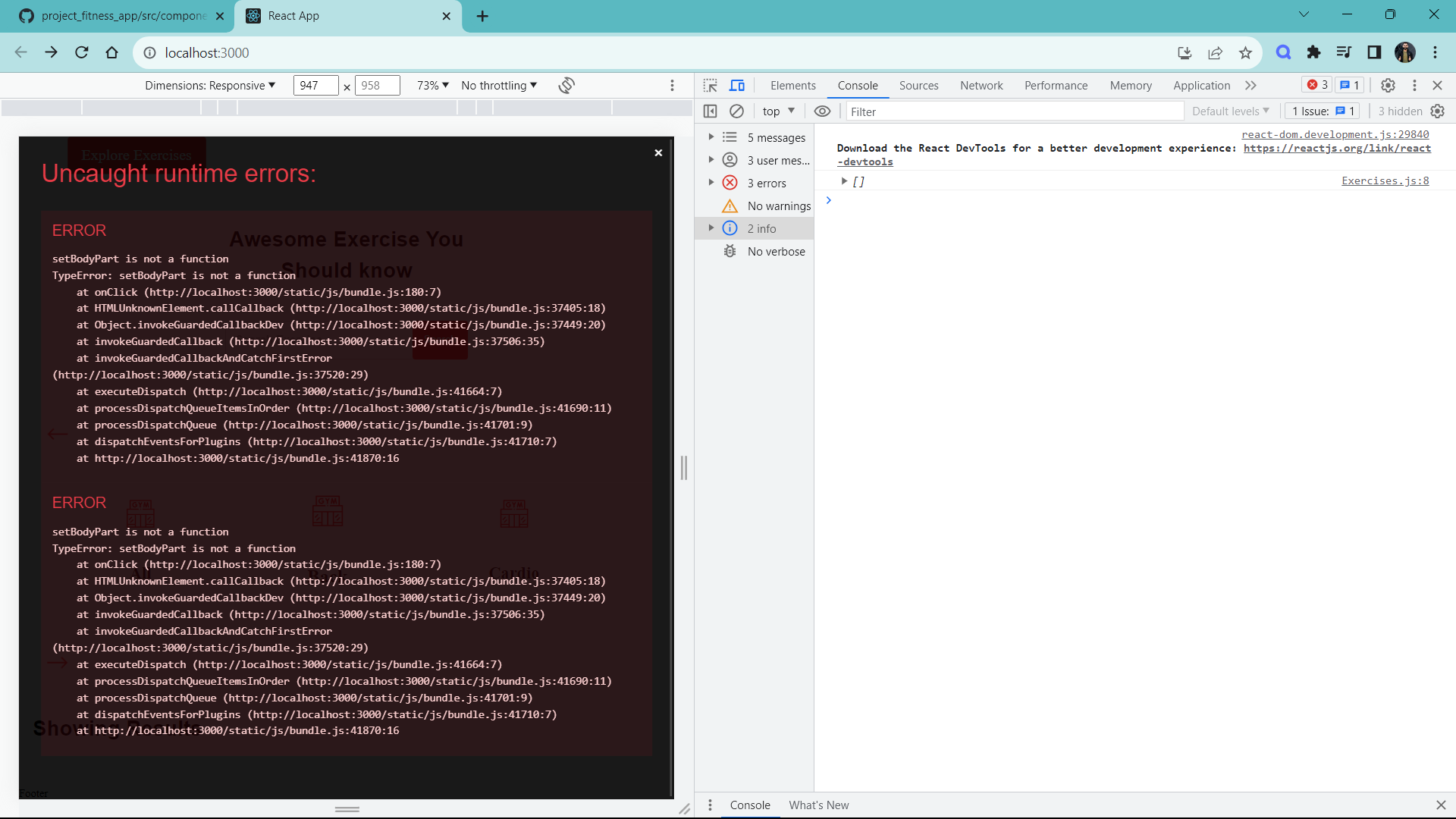Open the top execution context dropdown
The width and height of the screenshot is (1456, 819).
point(777,111)
